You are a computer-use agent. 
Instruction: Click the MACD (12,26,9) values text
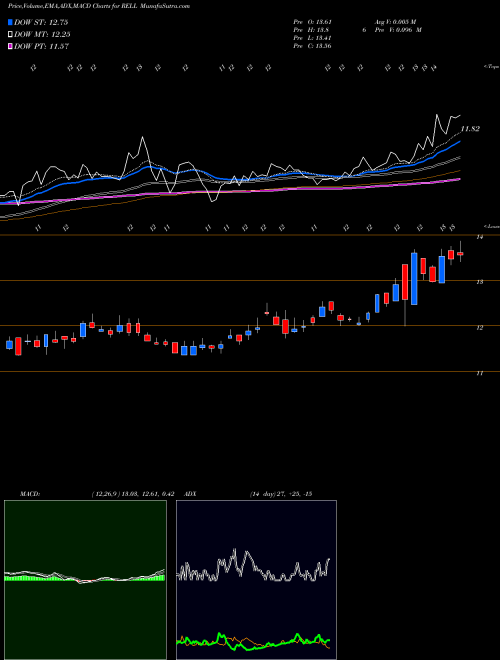pyautogui.click(x=133, y=494)
